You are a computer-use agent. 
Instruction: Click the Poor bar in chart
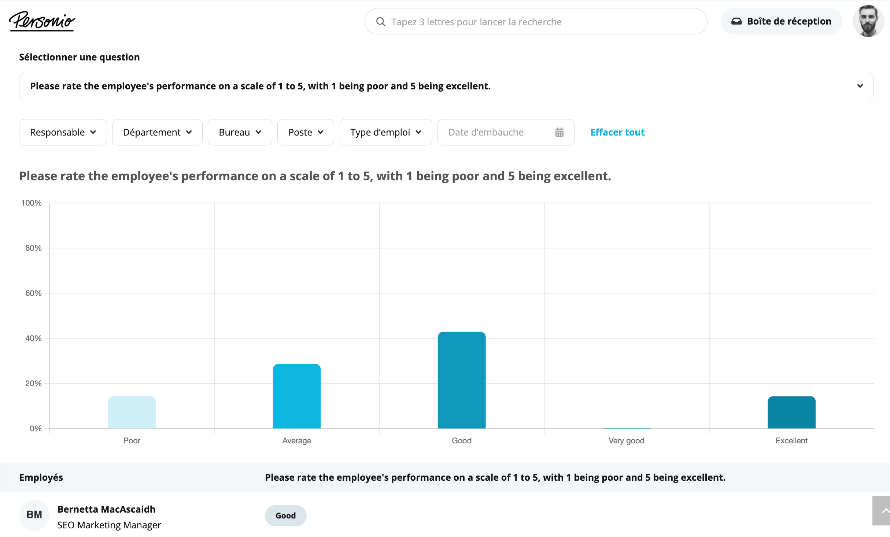point(132,412)
